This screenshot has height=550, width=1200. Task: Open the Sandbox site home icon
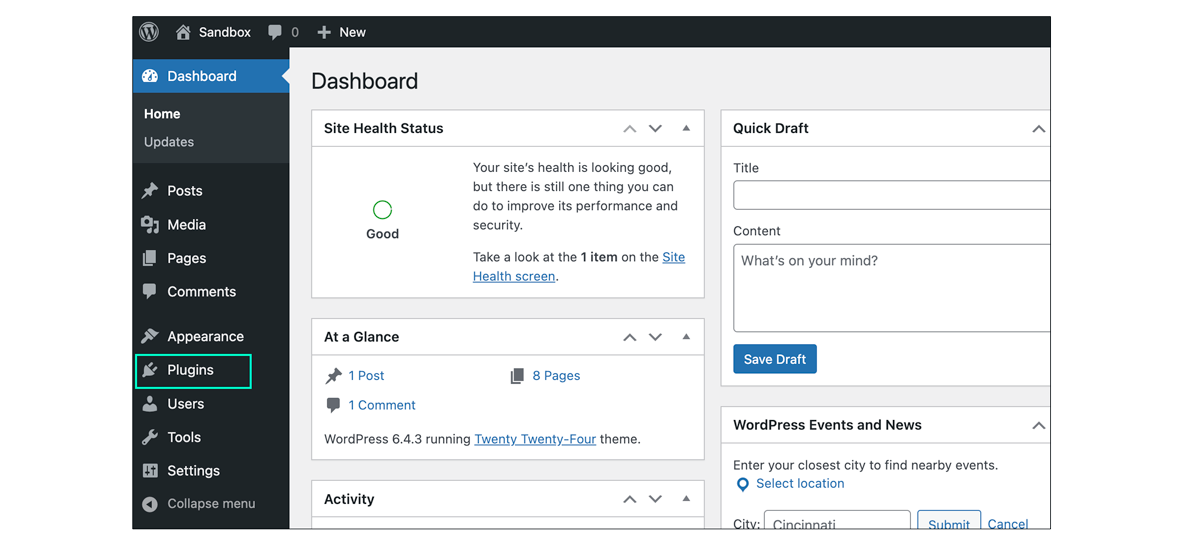pyautogui.click(x=183, y=32)
